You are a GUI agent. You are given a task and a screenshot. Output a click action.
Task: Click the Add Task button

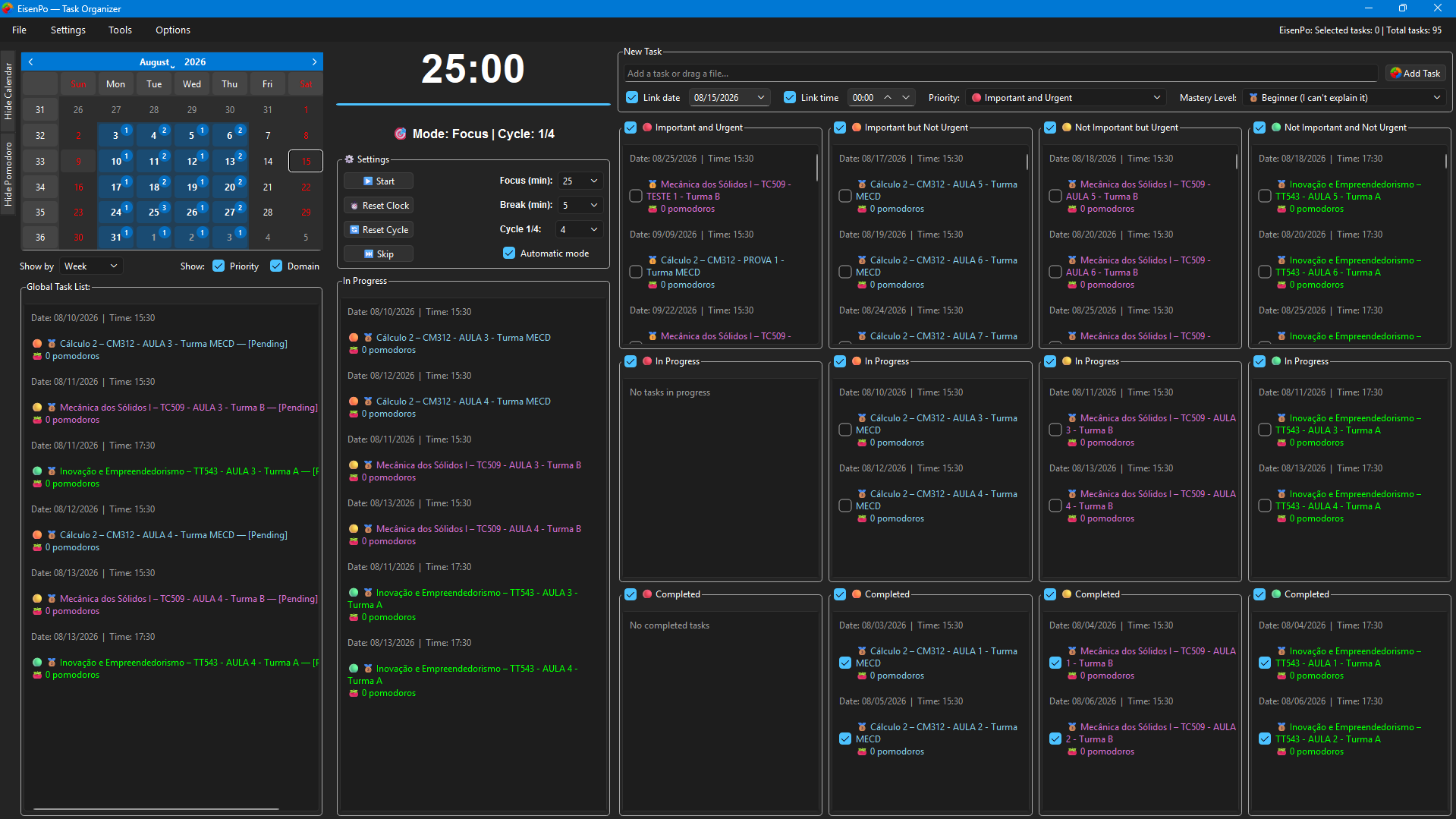click(1415, 74)
